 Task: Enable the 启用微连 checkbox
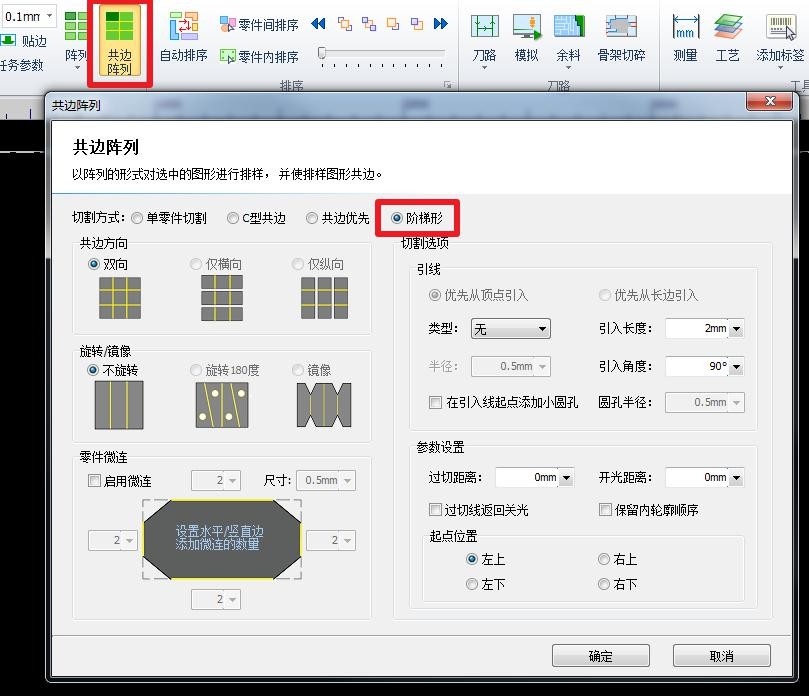[x=95, y=481]
